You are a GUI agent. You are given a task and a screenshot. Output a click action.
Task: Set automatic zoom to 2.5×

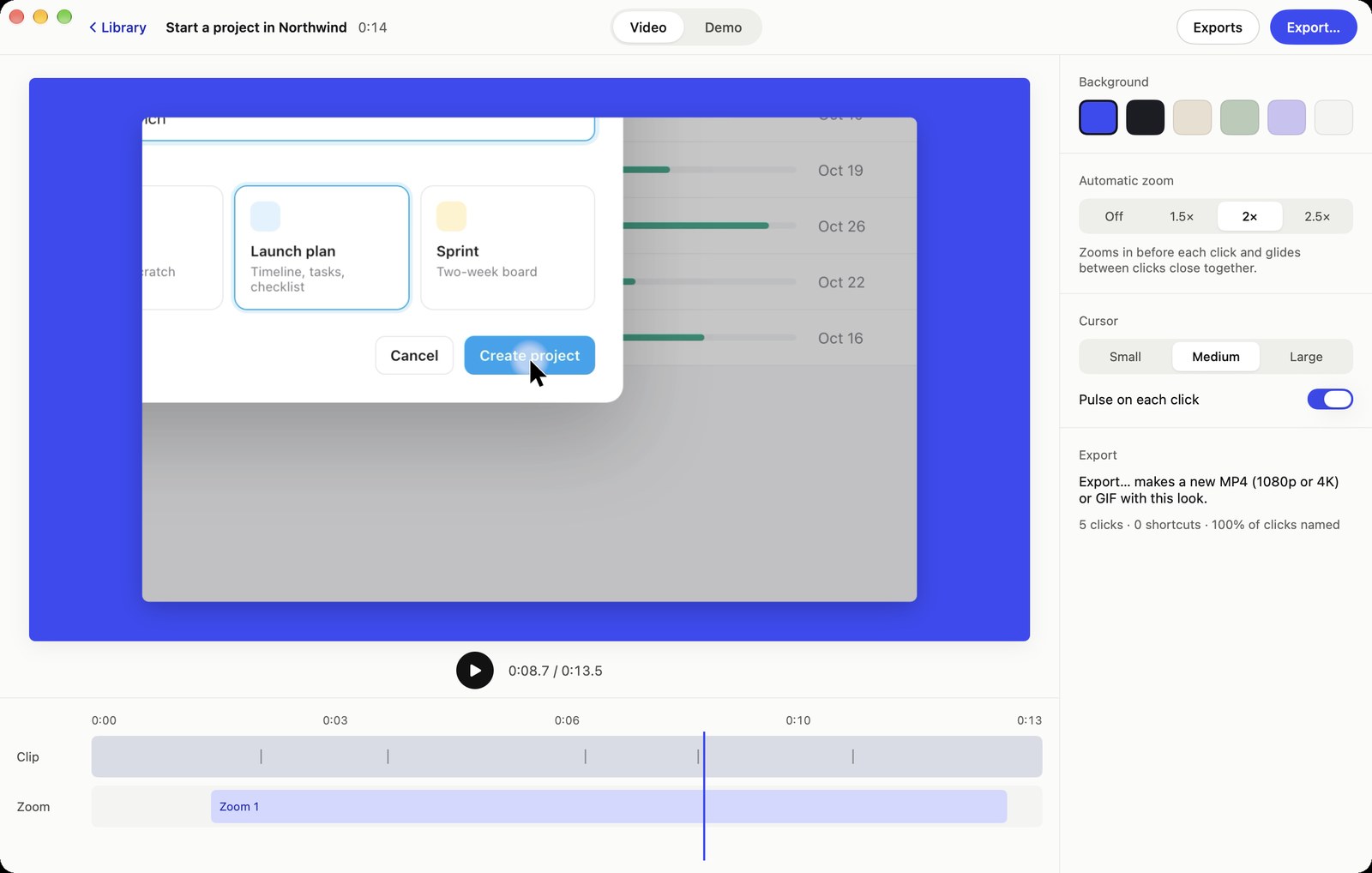(x=1317, y=216)
